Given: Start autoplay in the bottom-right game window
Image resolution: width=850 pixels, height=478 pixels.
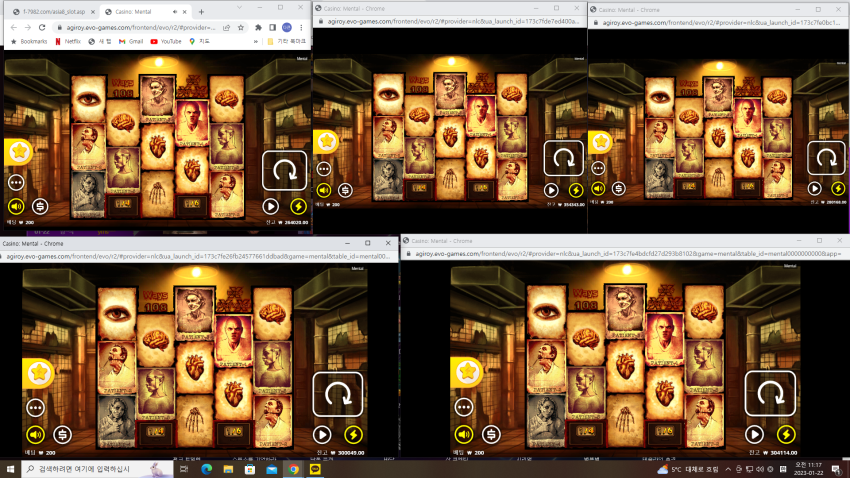Looking at the screenshot, I should click(x=754, y=434).
